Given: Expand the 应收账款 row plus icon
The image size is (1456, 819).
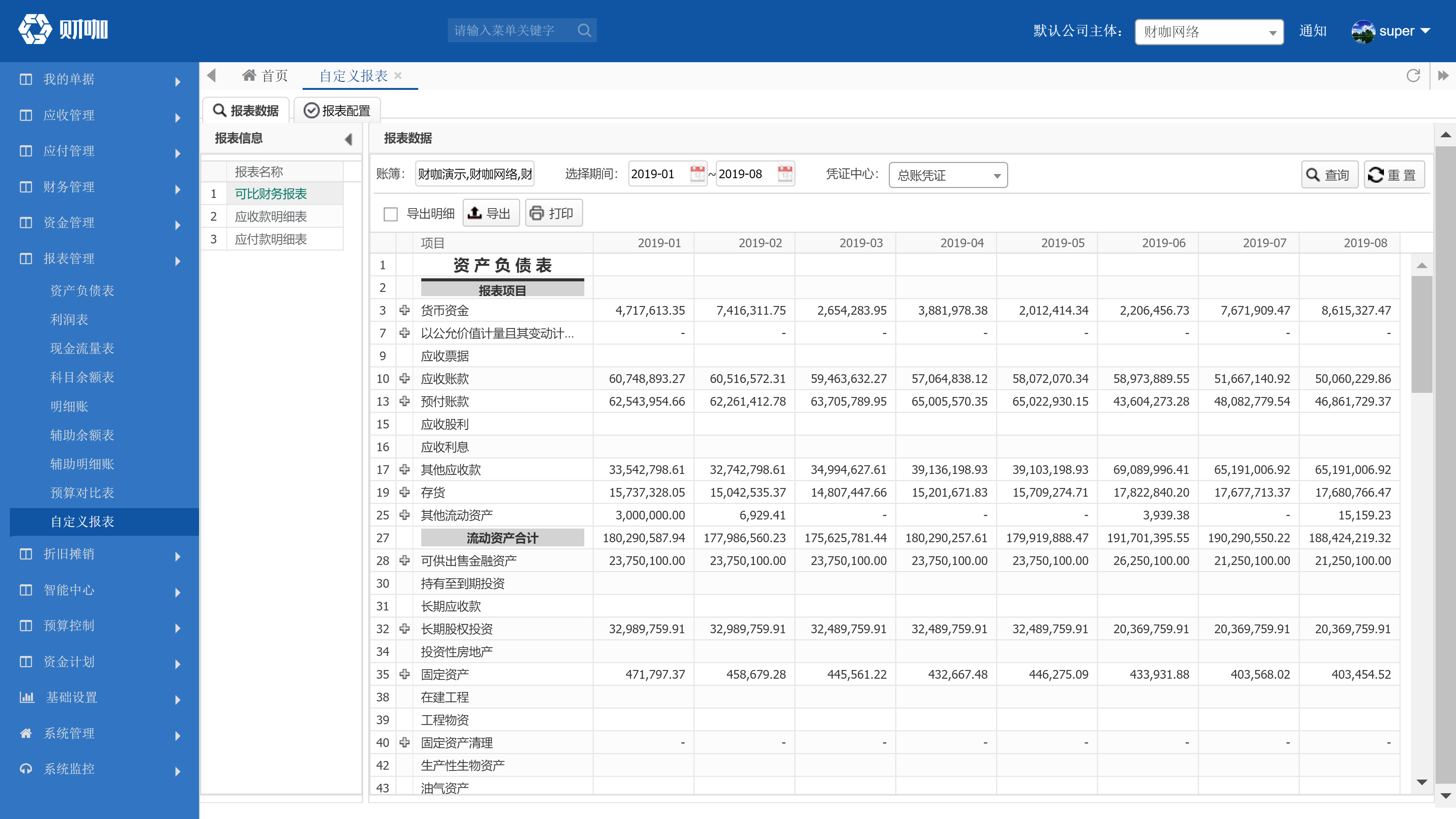Looking at the screenshot, I should click(x=405, y=378).
